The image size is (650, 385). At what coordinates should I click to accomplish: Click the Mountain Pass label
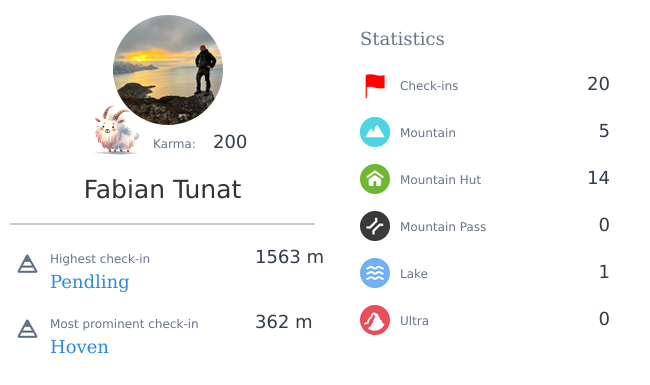[443, 227]
